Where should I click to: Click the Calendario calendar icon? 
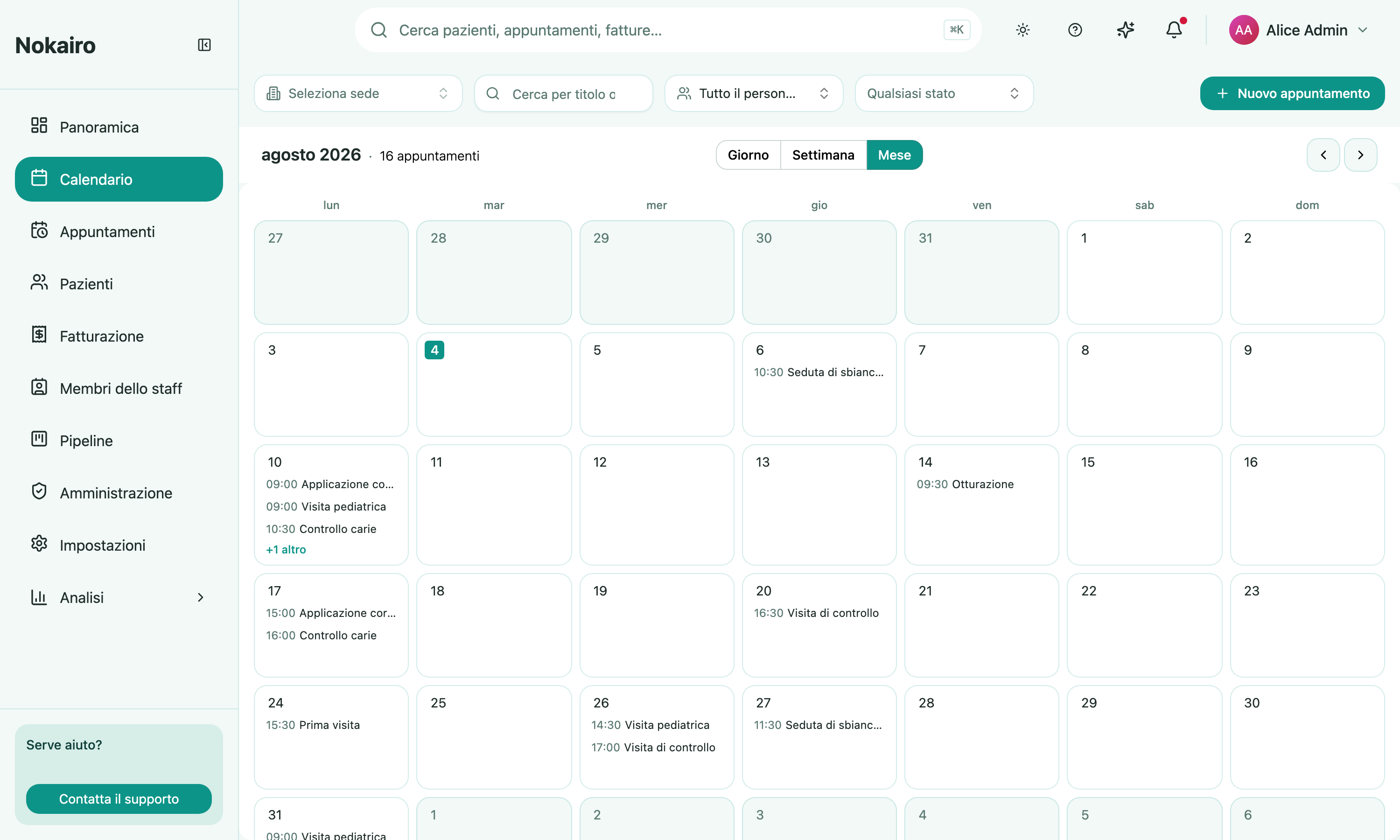coord(39,178)
